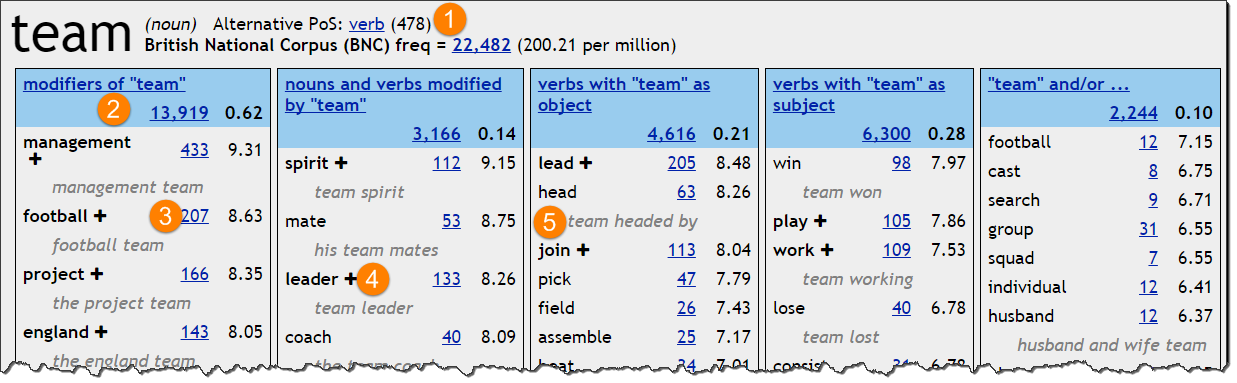This screenshot has height=383, width=1237.
Task: Expand the plus next to 'england'
Action: [101, 331]
